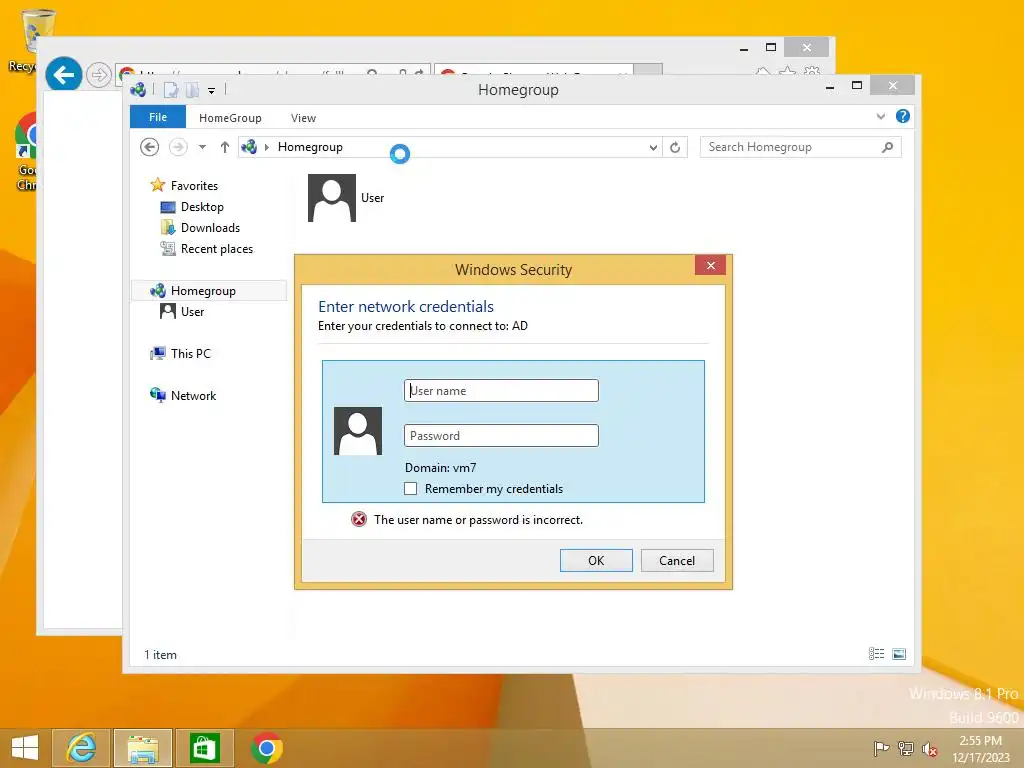Click the Homegroup window system icon
Viewport: 1024px width, 768px height.
coord(138,89)
